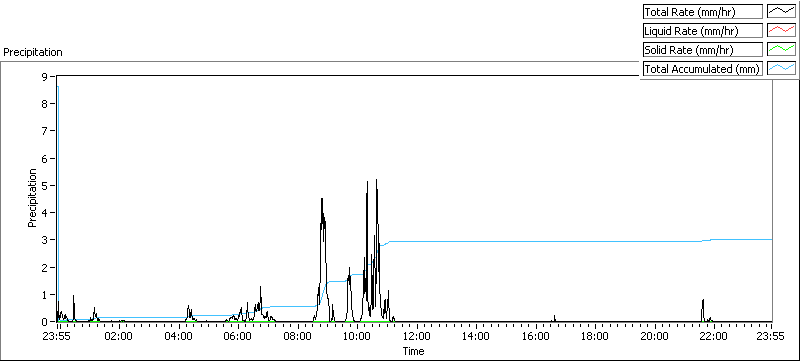This screenshot has width=800, height=361.
Task: Click the 10:00 time tick label
Action: click(357, 336)
